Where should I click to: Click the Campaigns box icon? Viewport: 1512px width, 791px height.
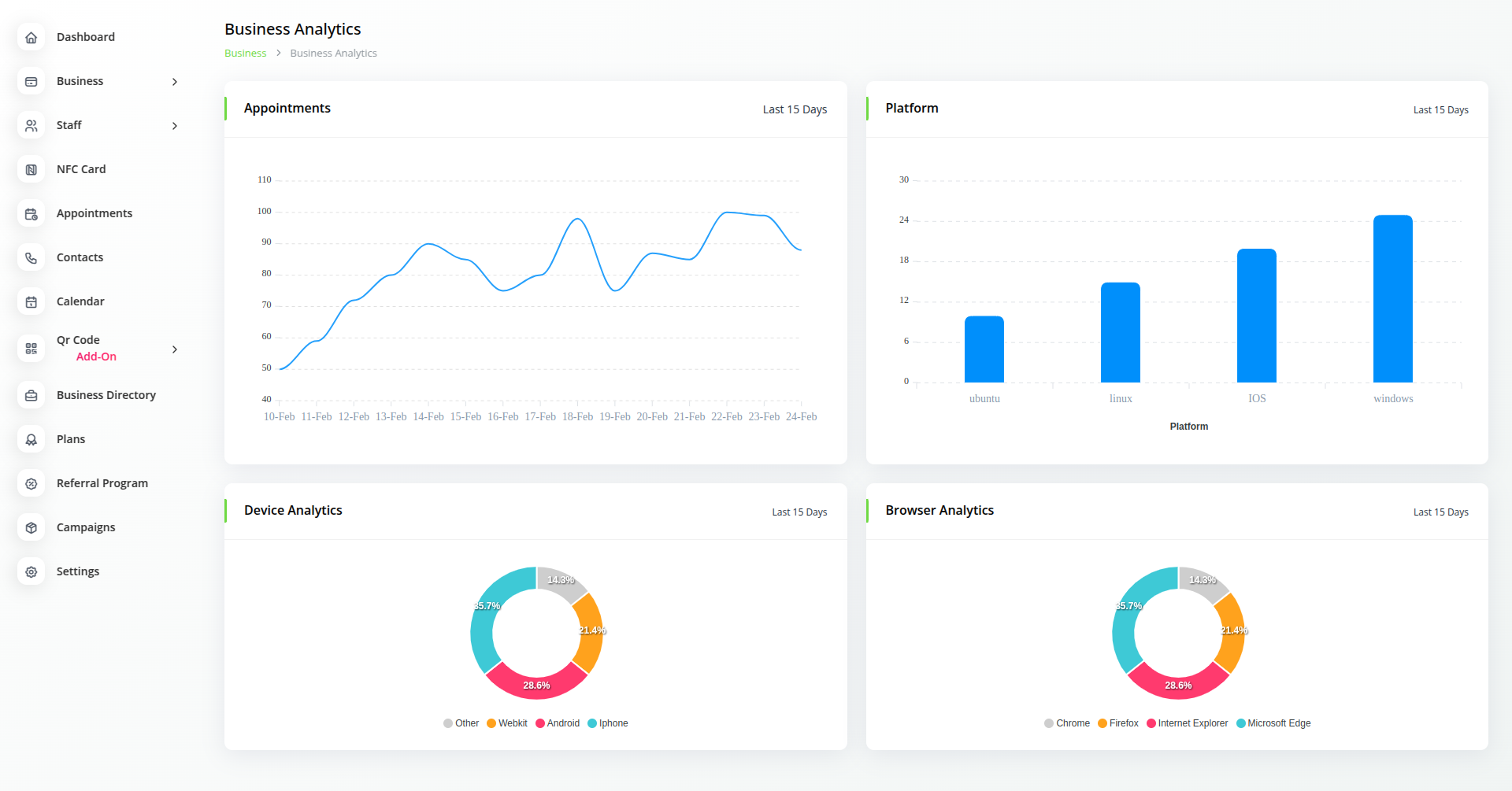[31, 528]
